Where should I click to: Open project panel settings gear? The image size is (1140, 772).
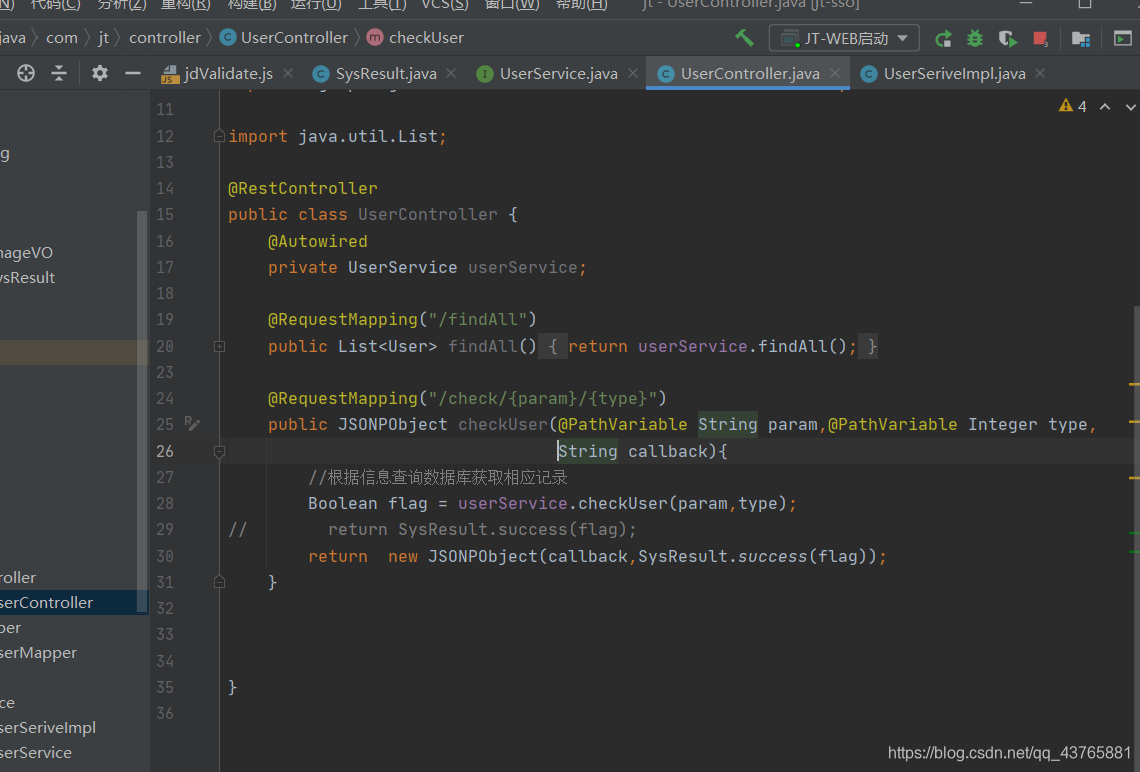click(x=100, y=73)
